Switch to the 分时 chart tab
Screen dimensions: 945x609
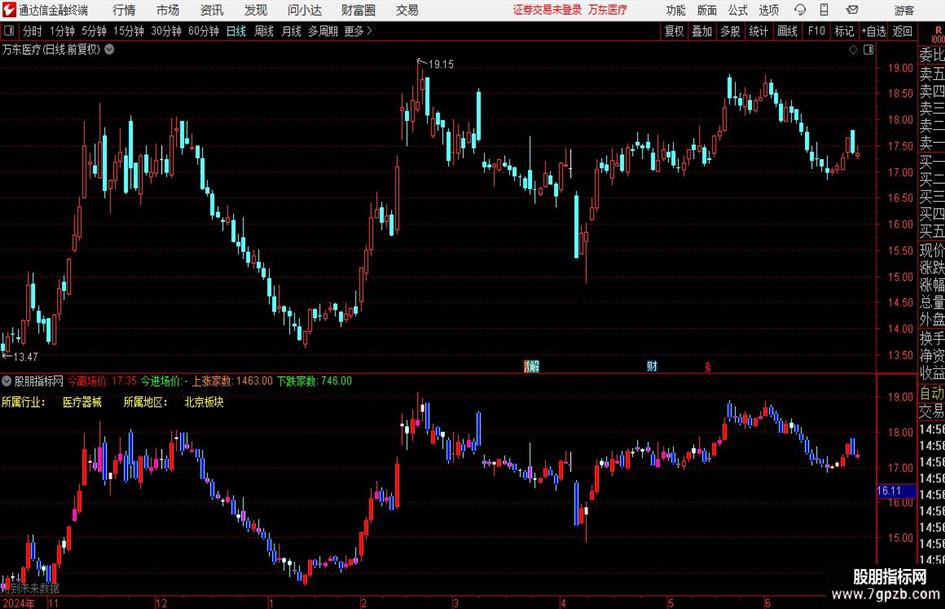click(32, 31)
